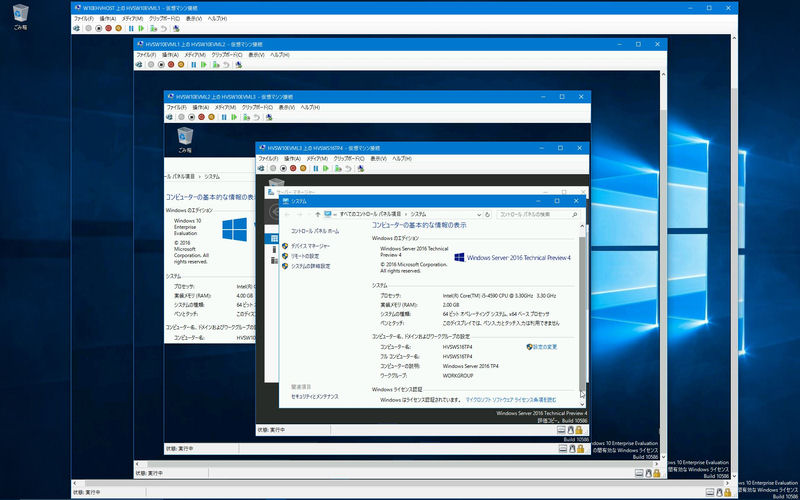Click Revert icon in innermost HVSWS16TP4 window toolbar
The image size is (800, 500).
coord(348,168)
